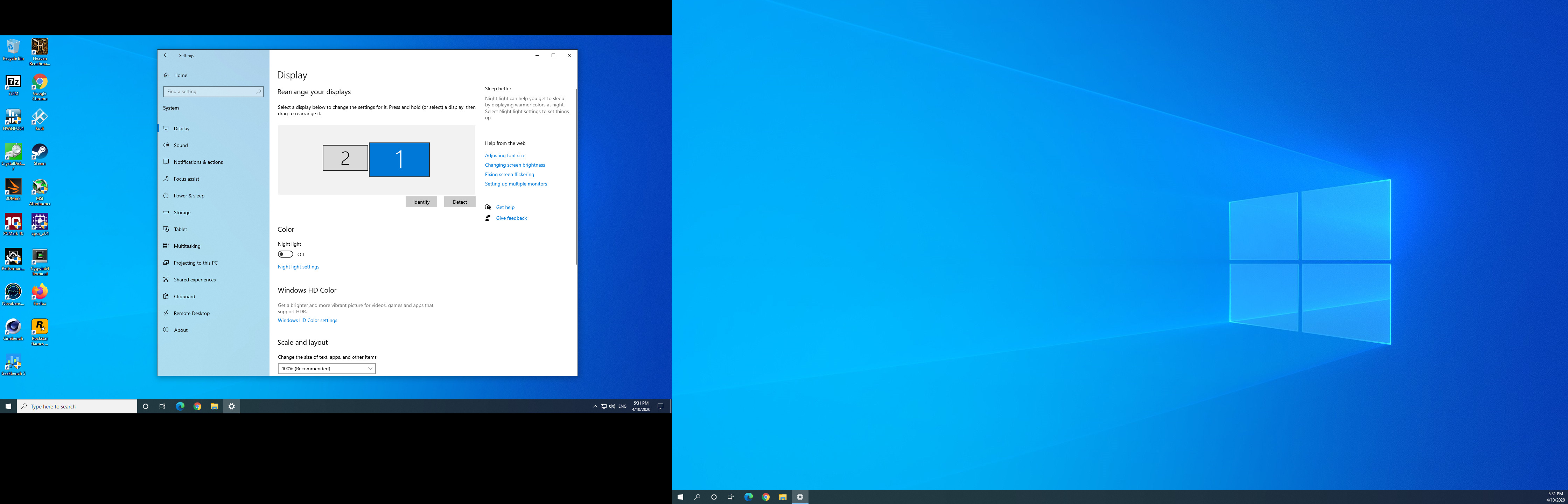The image size is (1568, 504).
Task: Click the magnifier search icon on second taskbar
Action: [697, 497]
